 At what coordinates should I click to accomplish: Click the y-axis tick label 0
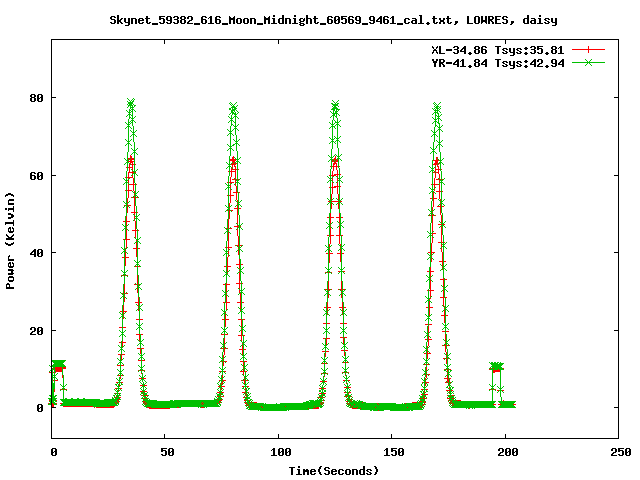[40, 408]
